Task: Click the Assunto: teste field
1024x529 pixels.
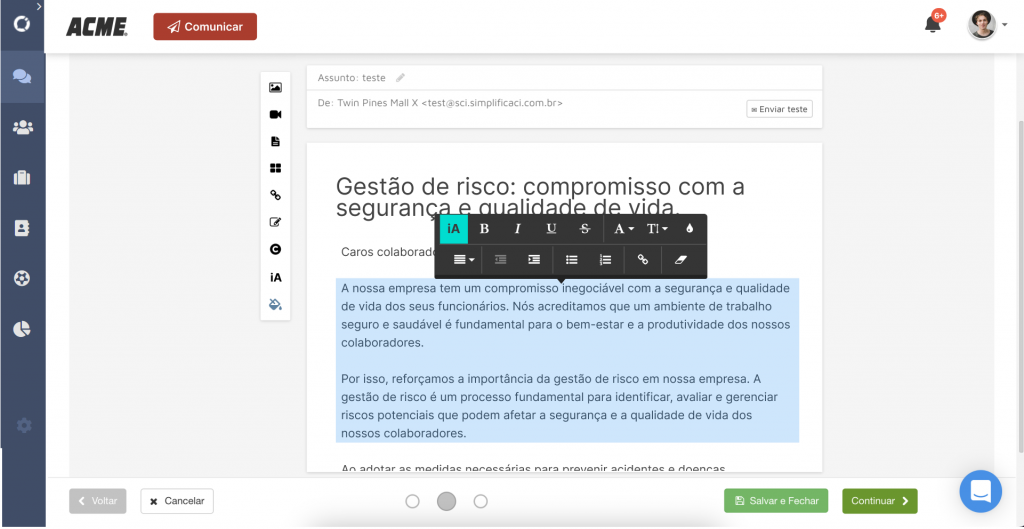Action: (351, 78)
